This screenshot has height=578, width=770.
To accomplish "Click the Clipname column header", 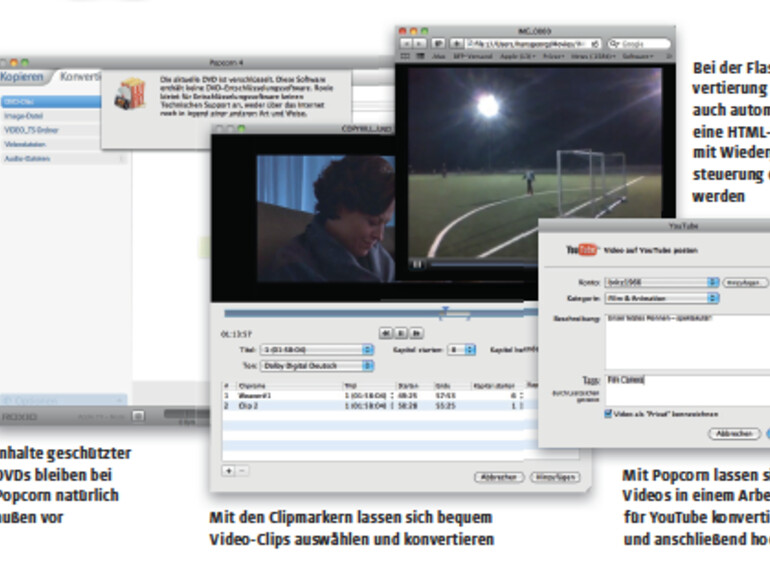I will coord(289,386).
